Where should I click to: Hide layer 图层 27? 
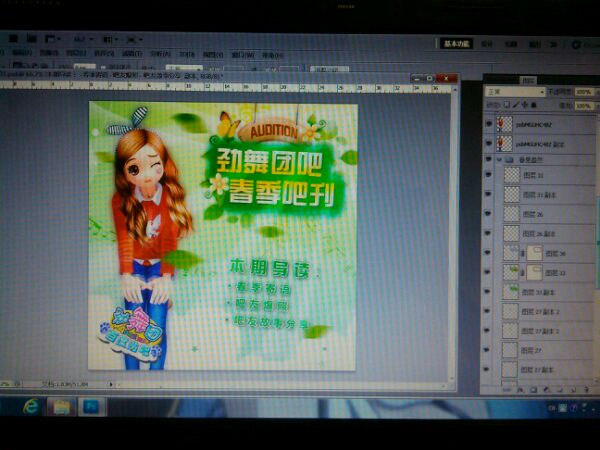pyautogui.click(x=486, y=350)
